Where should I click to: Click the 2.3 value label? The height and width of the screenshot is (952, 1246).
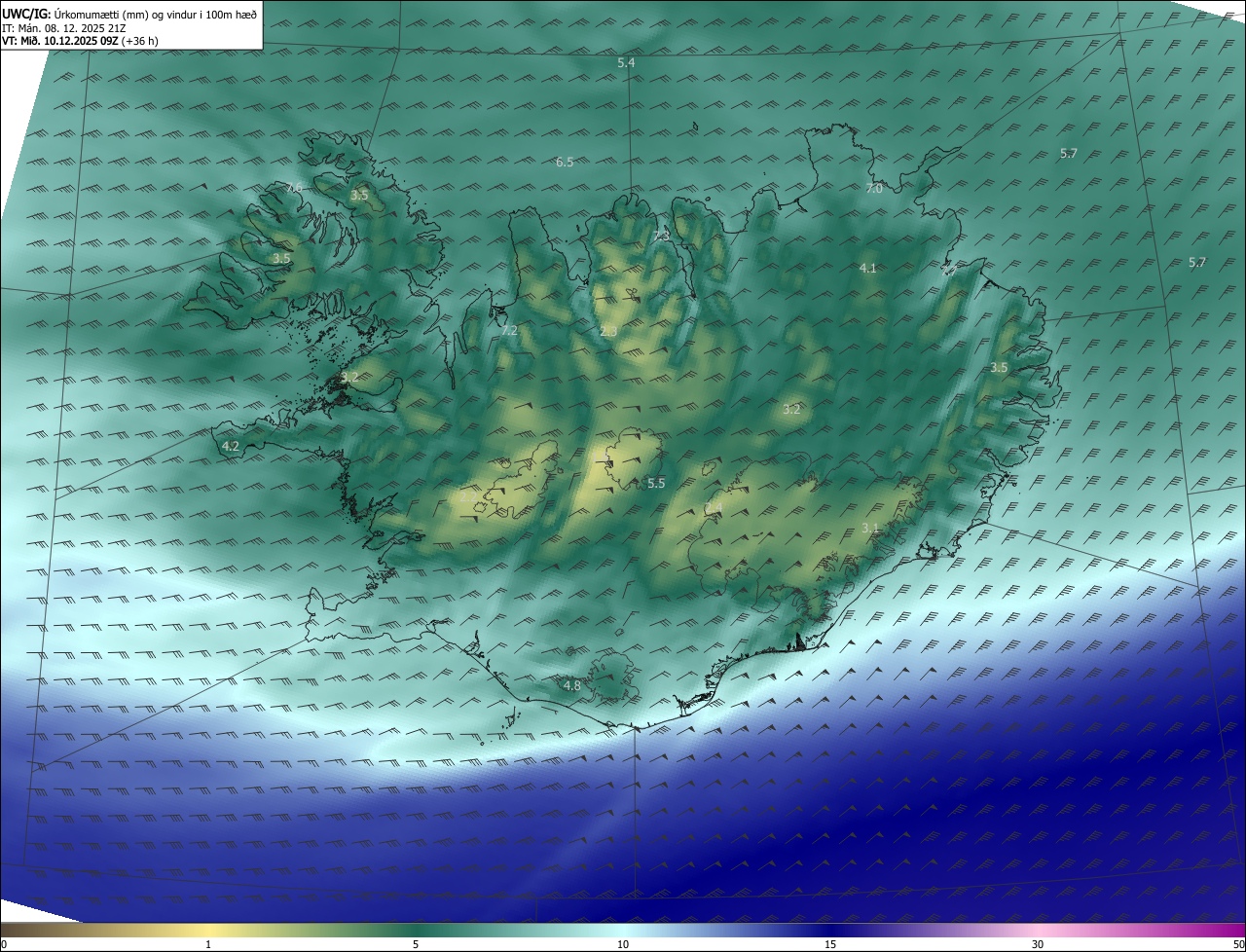point(608,332)
